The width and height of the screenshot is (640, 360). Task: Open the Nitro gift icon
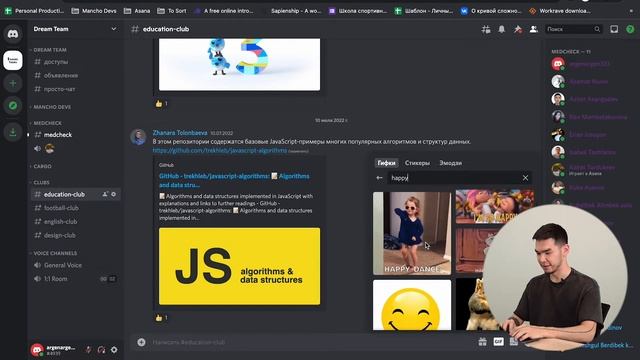pyautogui.click(x=482, y=342)
